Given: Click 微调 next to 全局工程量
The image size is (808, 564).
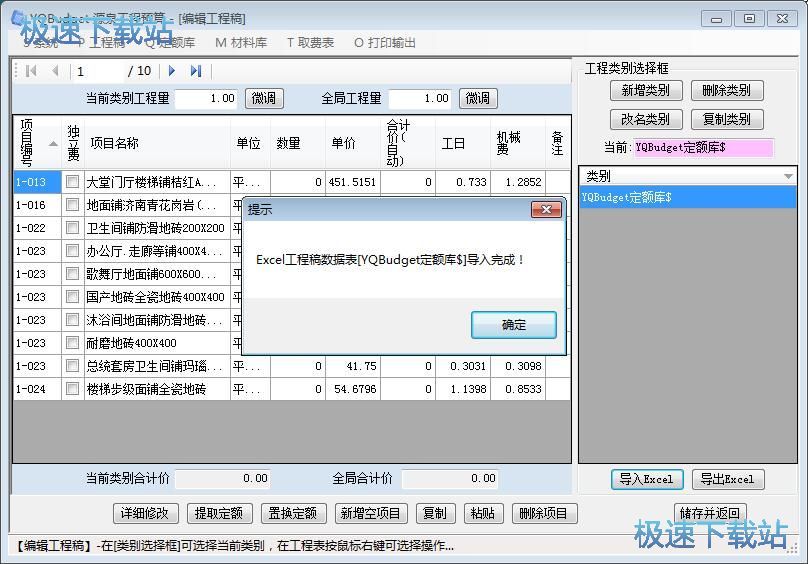Looking at the screenshot, I should coord(478,98).
